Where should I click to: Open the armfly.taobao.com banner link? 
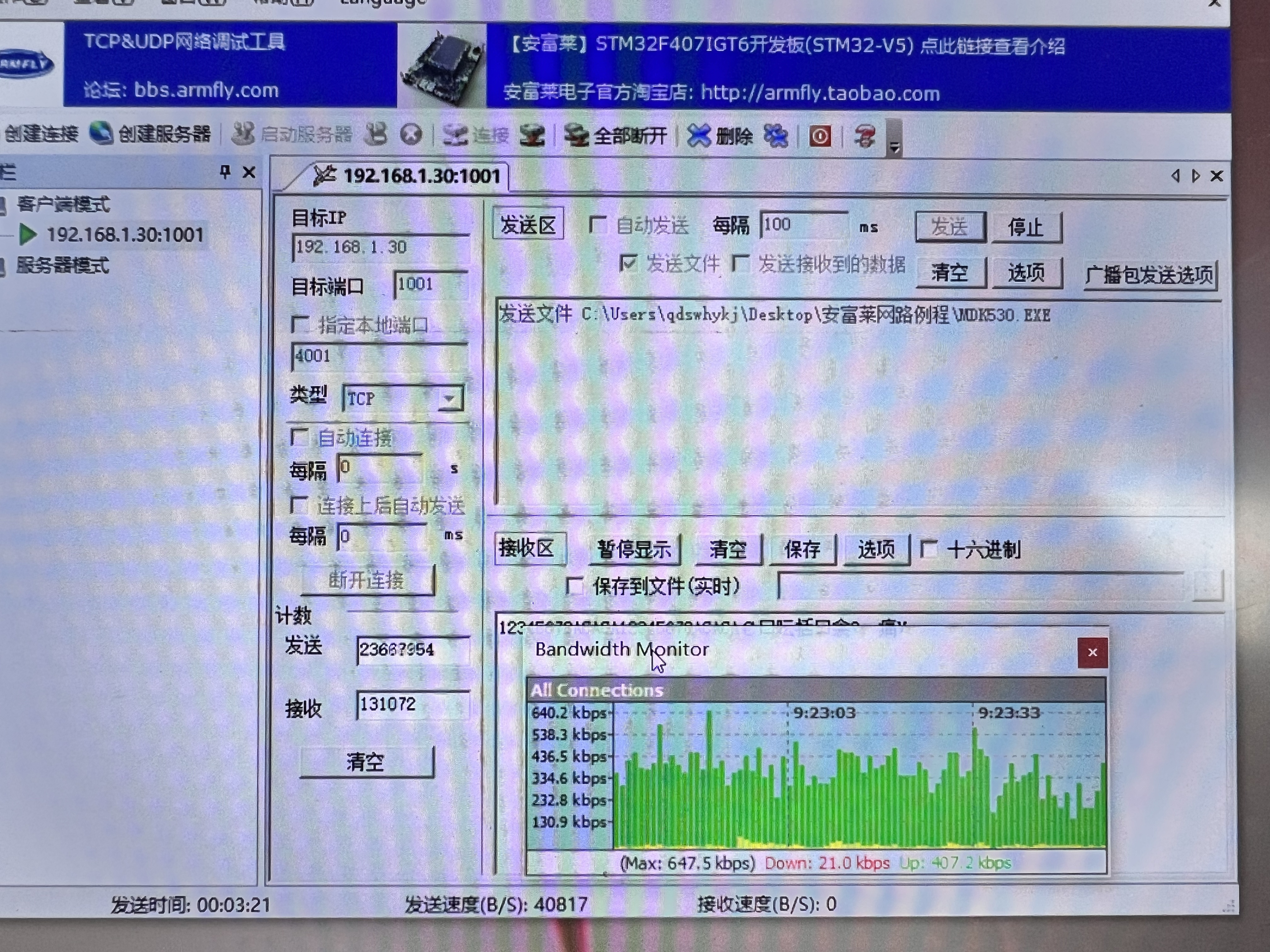[820, 93]
